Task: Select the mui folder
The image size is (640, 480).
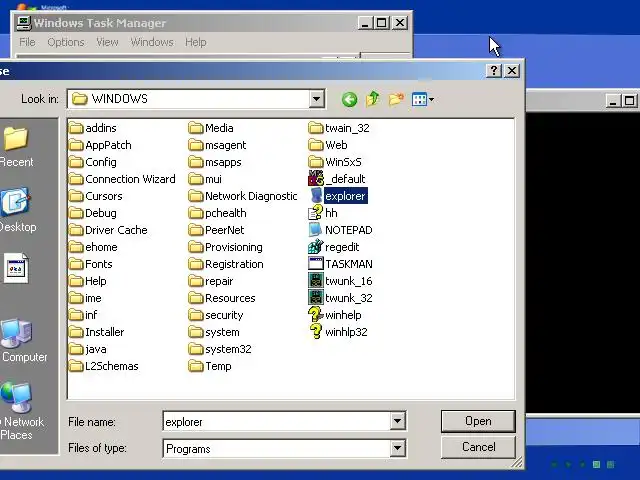Action: 205,179
